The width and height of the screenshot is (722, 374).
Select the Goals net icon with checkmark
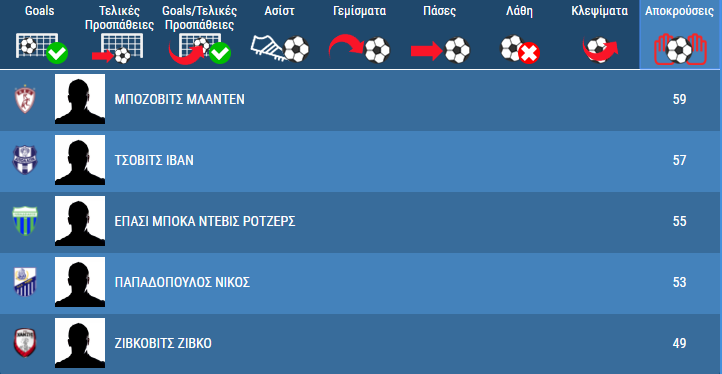(41, 47)
